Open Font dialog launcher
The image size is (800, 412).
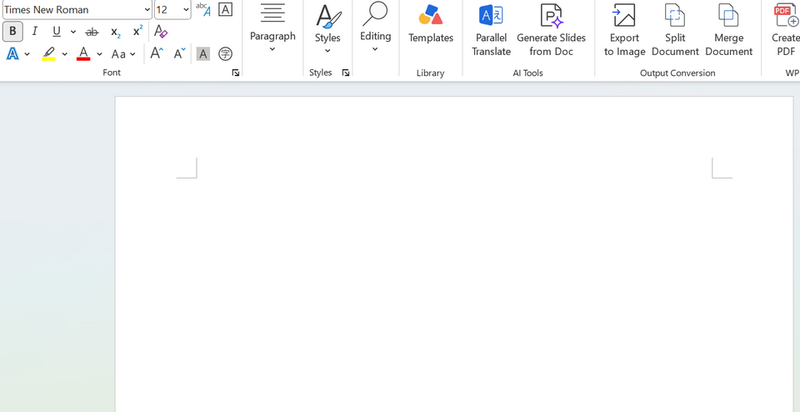pyautogui.click(x=235, y=73)
